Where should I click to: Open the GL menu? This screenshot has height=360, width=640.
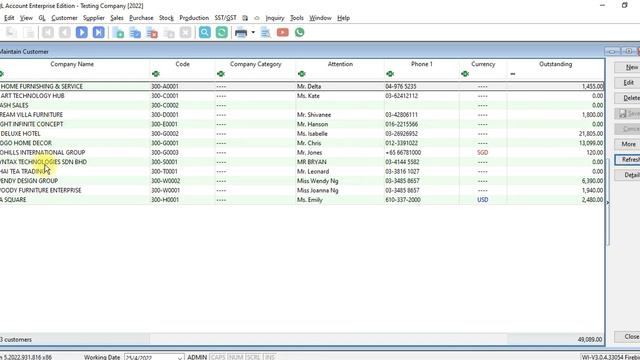click(42, 18)
